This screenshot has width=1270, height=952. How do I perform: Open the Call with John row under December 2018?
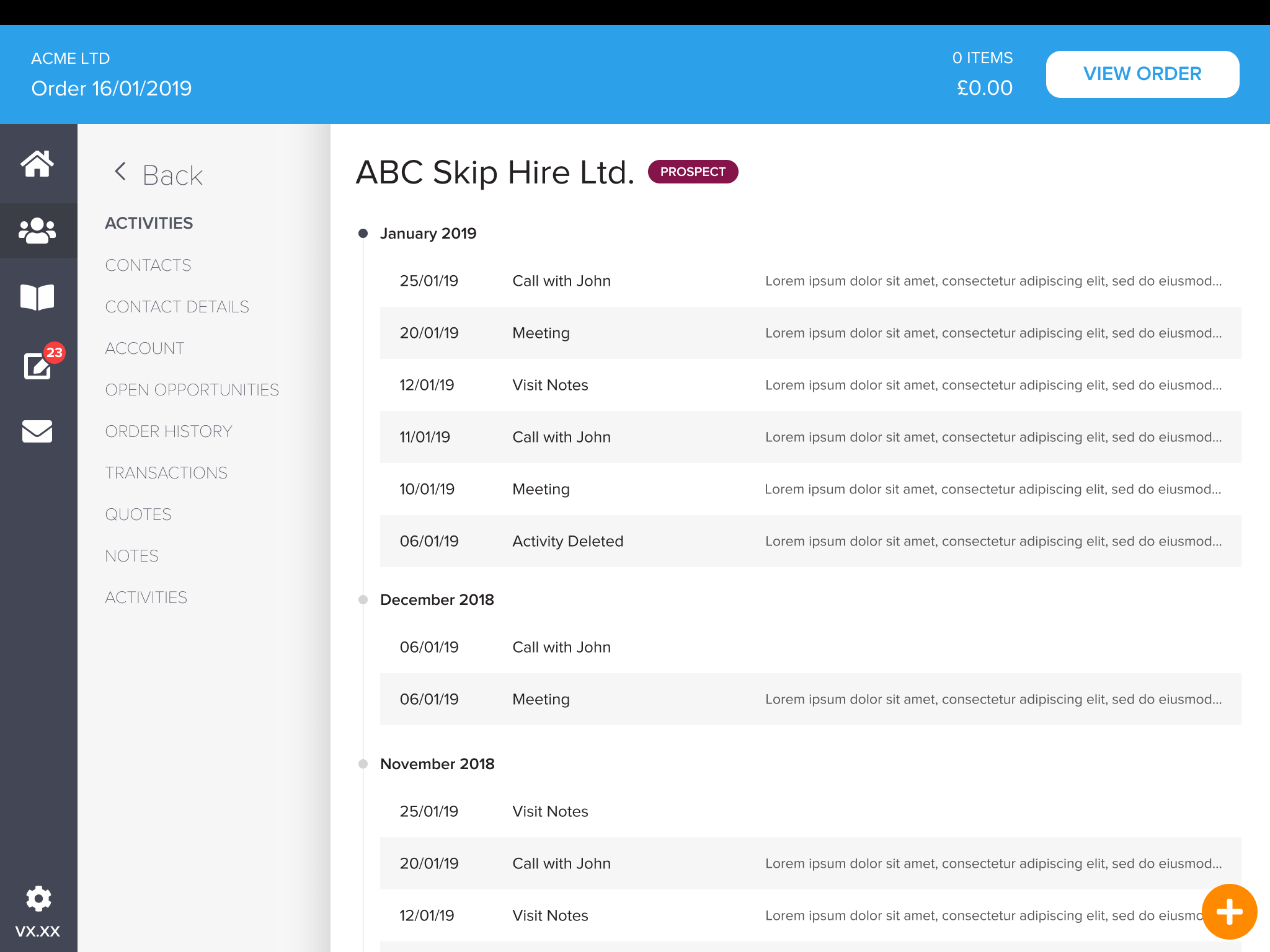tap(810, 647)
